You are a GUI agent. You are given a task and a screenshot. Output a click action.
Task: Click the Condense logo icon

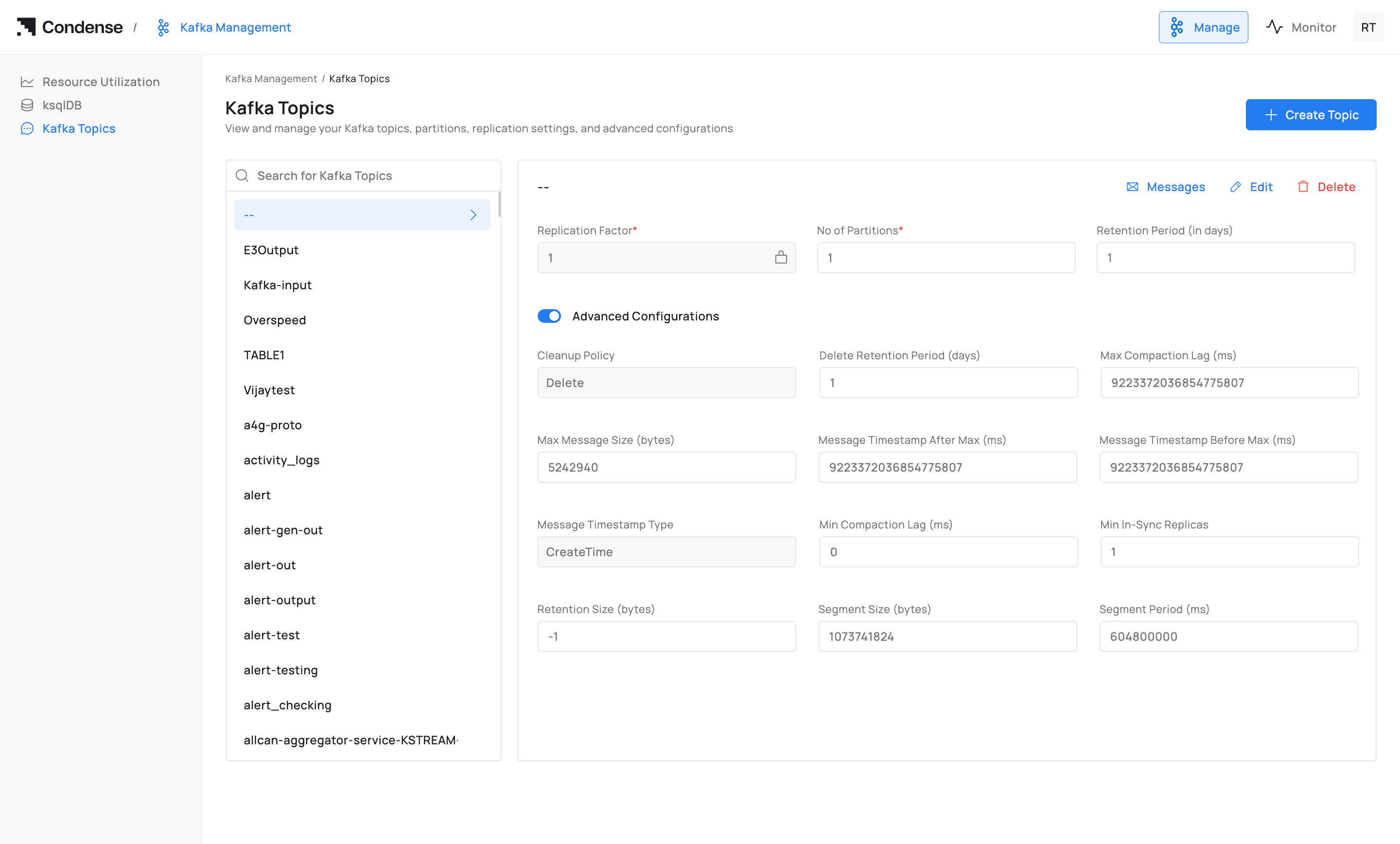point(26,27)
